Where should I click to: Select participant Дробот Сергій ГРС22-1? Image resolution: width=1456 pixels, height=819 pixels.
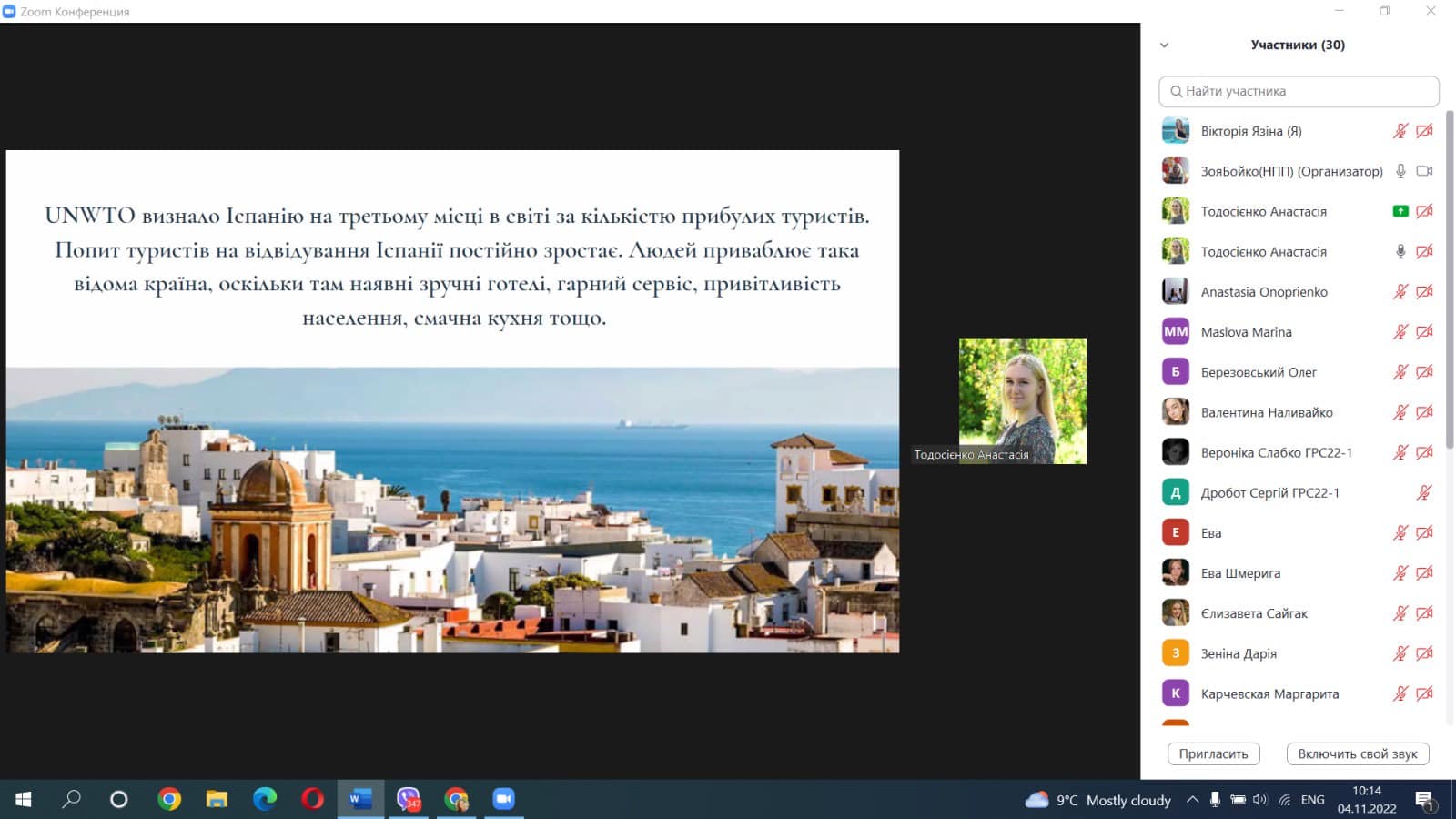1299,492
